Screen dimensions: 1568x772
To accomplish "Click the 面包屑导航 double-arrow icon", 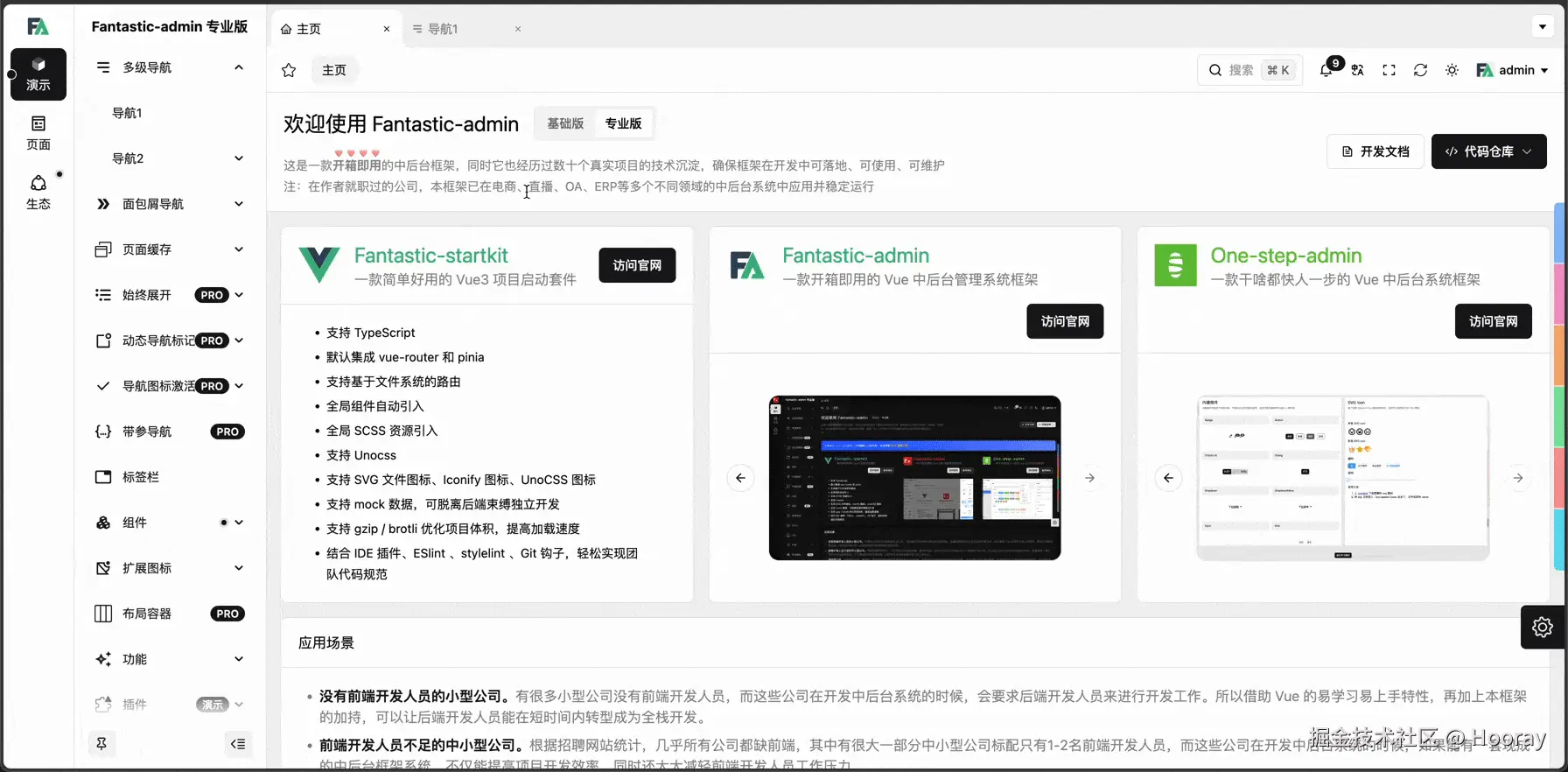I will coord(103,204).
